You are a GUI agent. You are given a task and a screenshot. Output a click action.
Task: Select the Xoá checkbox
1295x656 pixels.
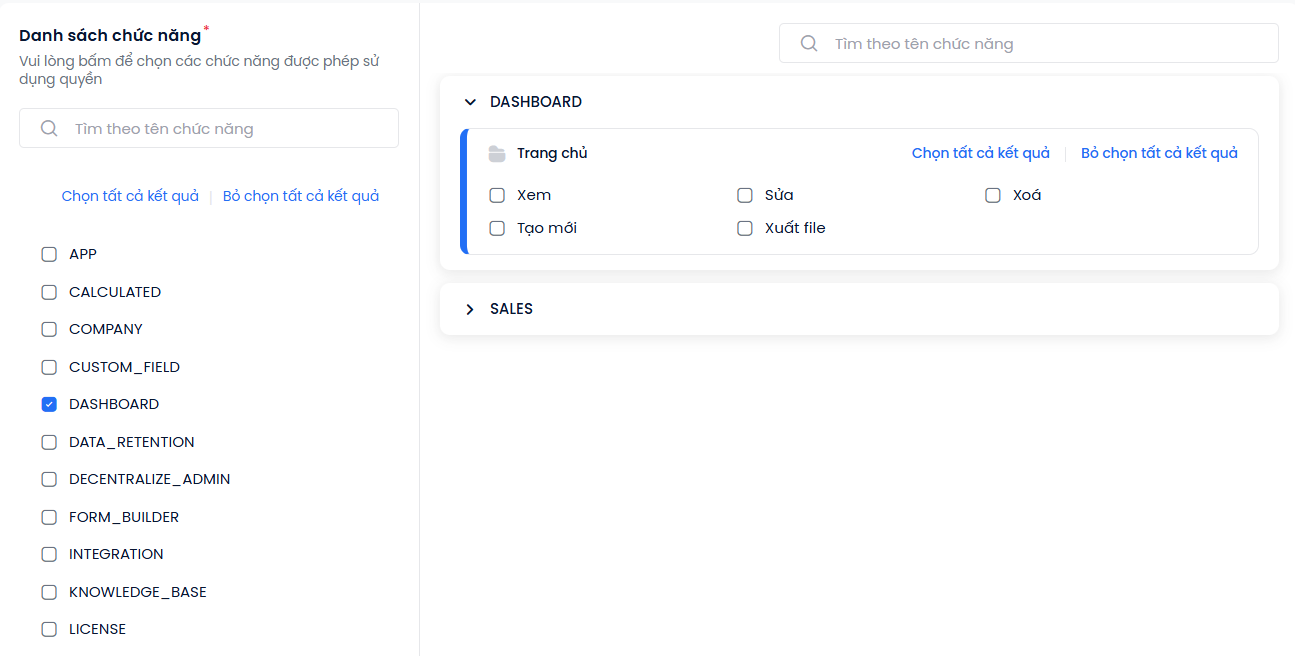click(993, 196)
